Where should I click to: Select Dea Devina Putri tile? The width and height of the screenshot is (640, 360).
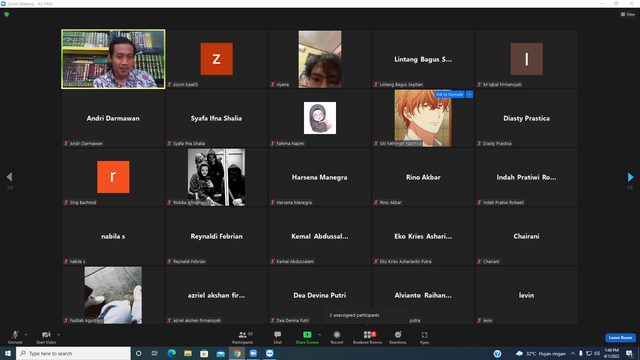[320, 295]
